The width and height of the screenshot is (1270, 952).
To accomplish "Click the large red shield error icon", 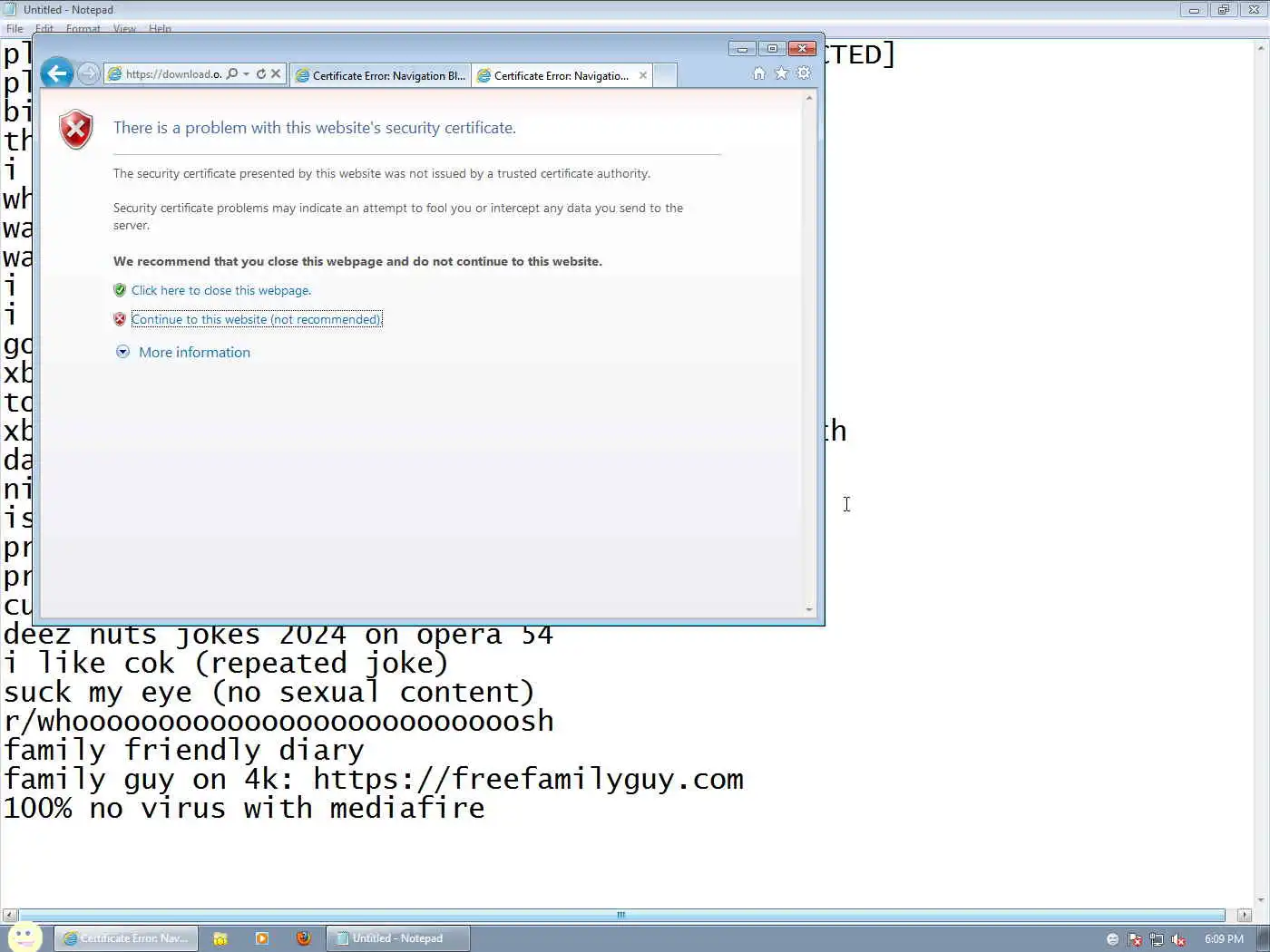I will click(76, 130).
